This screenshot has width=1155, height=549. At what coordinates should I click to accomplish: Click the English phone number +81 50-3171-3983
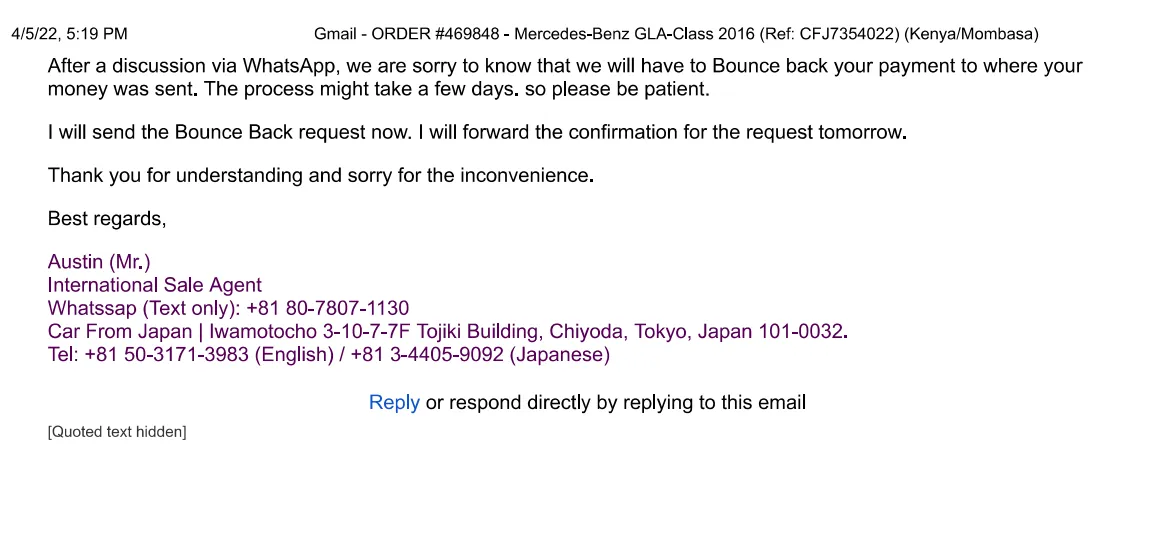(167, 354)
